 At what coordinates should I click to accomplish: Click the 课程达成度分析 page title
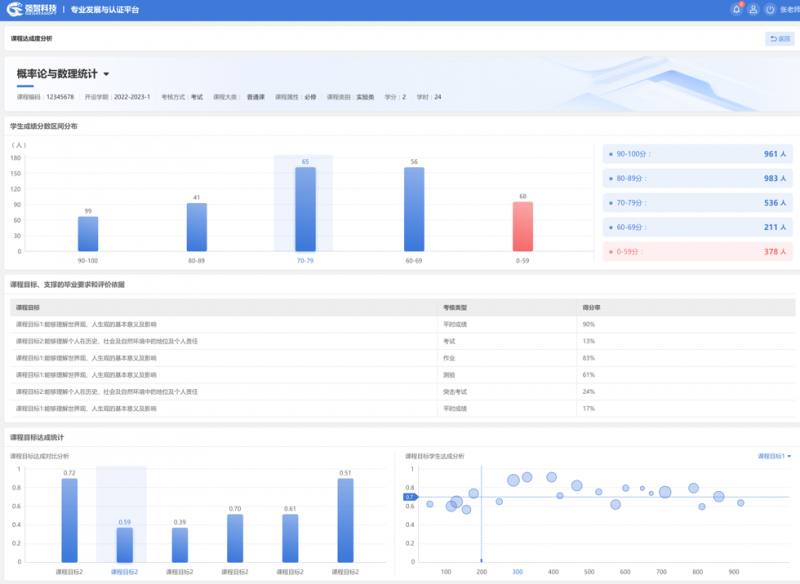pyautogui.click(x=32, y=39)
